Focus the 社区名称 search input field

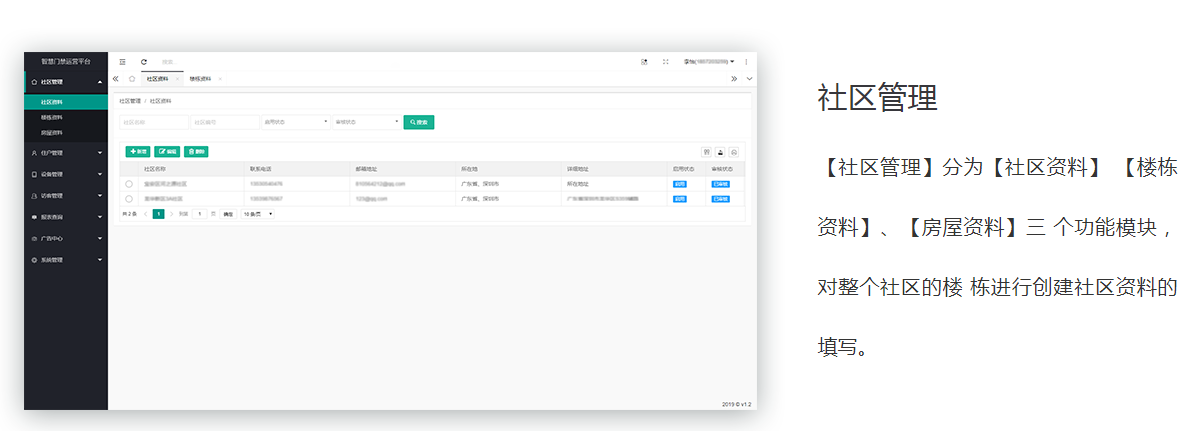click(154, 121)
